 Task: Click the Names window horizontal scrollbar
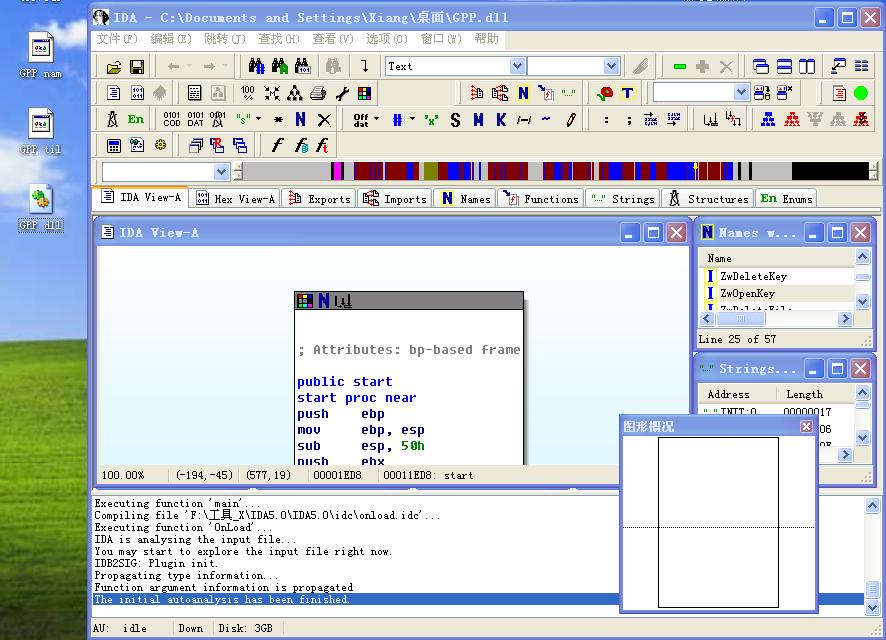776,319
